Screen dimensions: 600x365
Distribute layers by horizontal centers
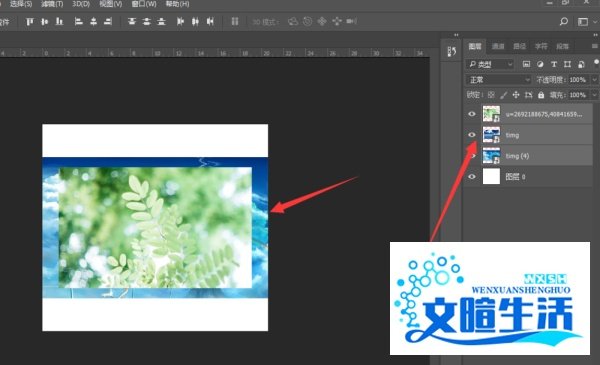pyautogui.click(x=195, y=21)
